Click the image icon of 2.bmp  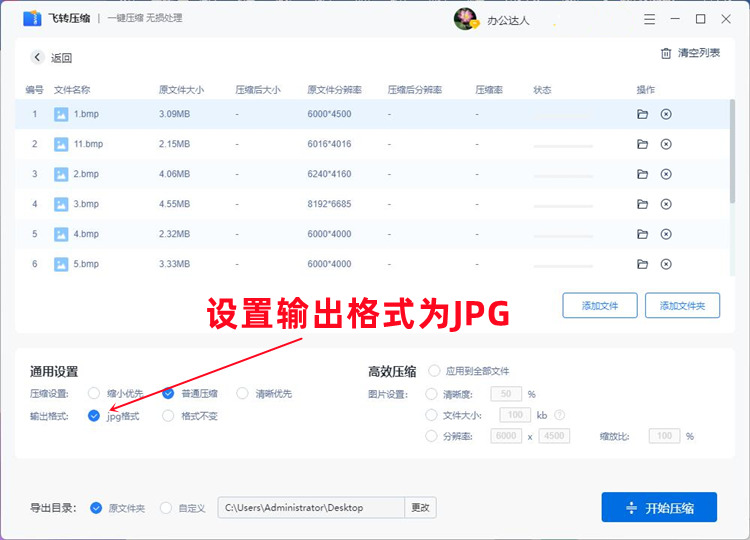tap(61, 174)
